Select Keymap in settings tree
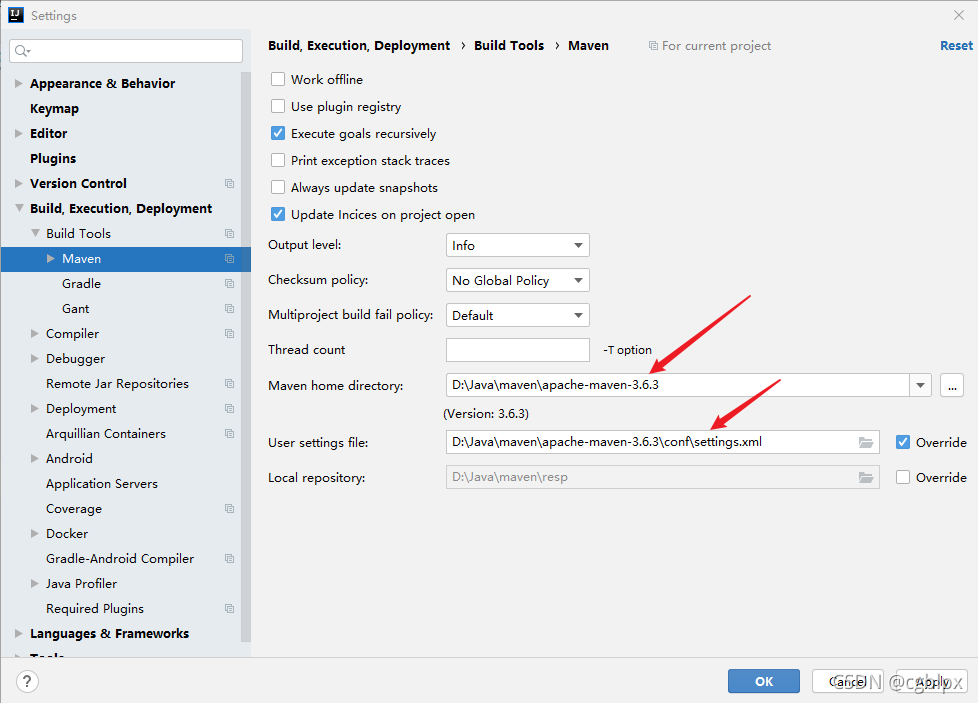 (x=54, y=109)
